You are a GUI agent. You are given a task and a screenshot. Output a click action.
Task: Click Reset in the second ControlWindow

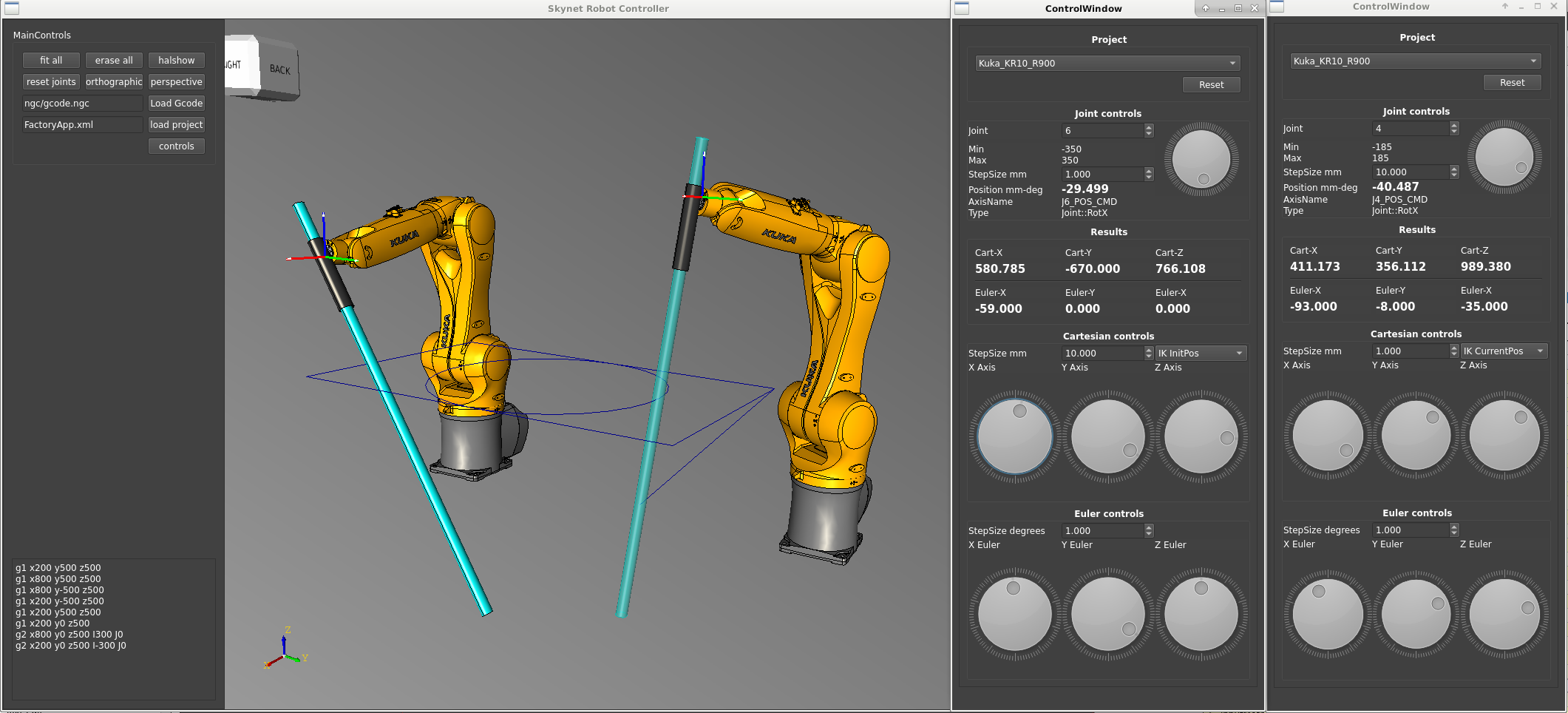pyautogui.click(x=1512, y=83)
